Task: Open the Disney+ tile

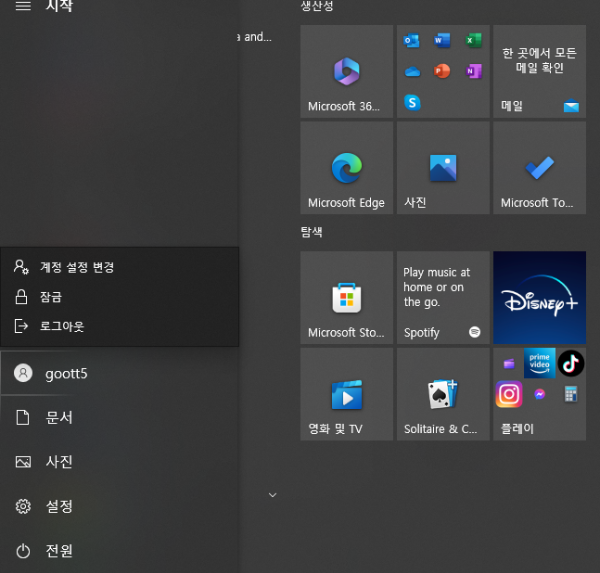Action: click(539, 297)
